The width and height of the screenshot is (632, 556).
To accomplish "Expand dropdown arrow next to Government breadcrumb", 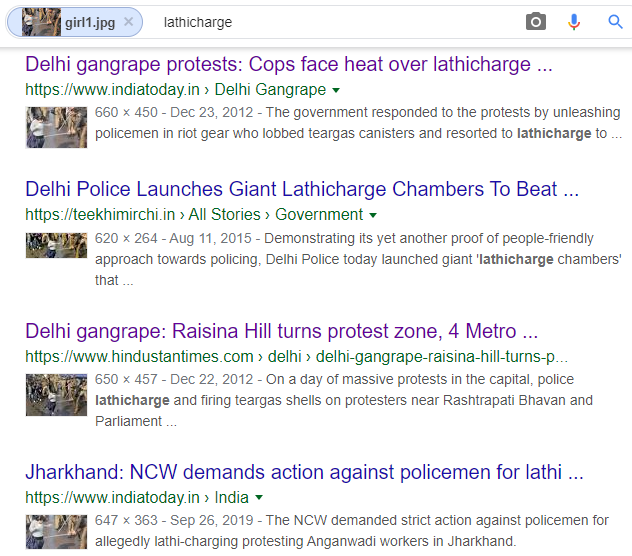I will (x=373, y=215).
